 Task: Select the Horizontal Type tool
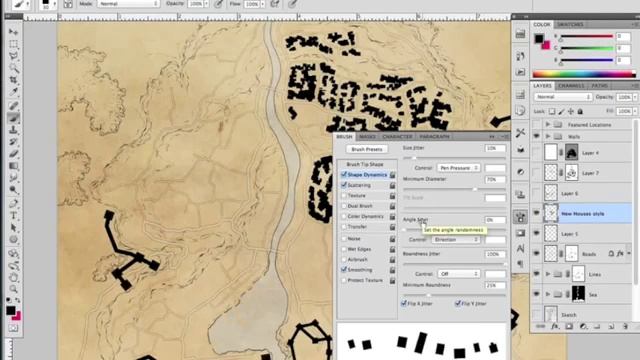(x=13, y=215)
